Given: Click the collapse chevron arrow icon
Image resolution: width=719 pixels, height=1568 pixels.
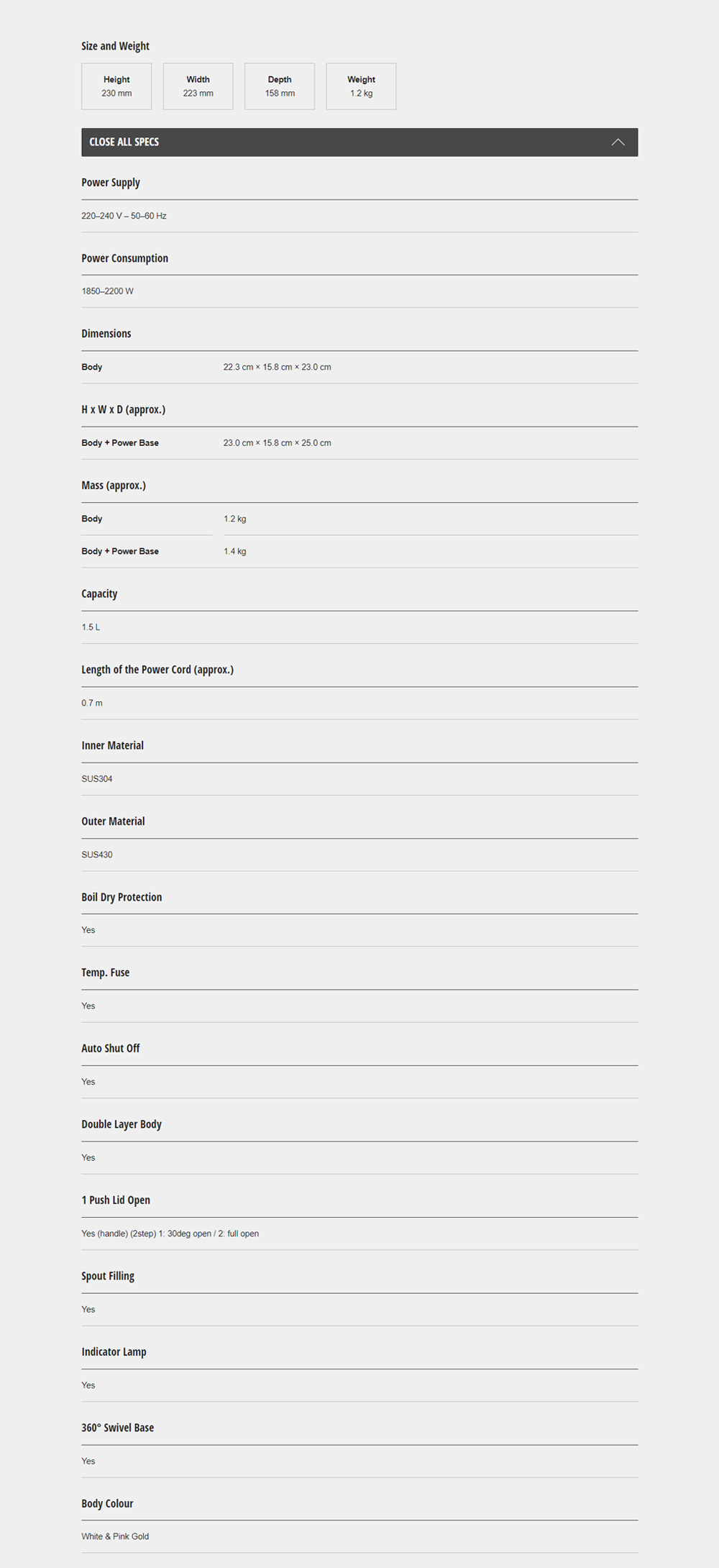Looking at the screenshot, I should click(618, 142).
